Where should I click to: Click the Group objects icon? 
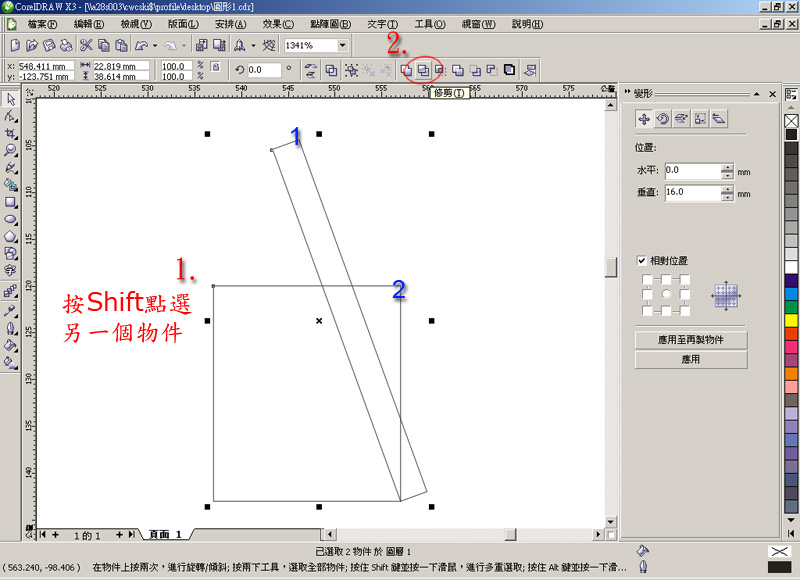pyautogui.click(x=351, y=70)
